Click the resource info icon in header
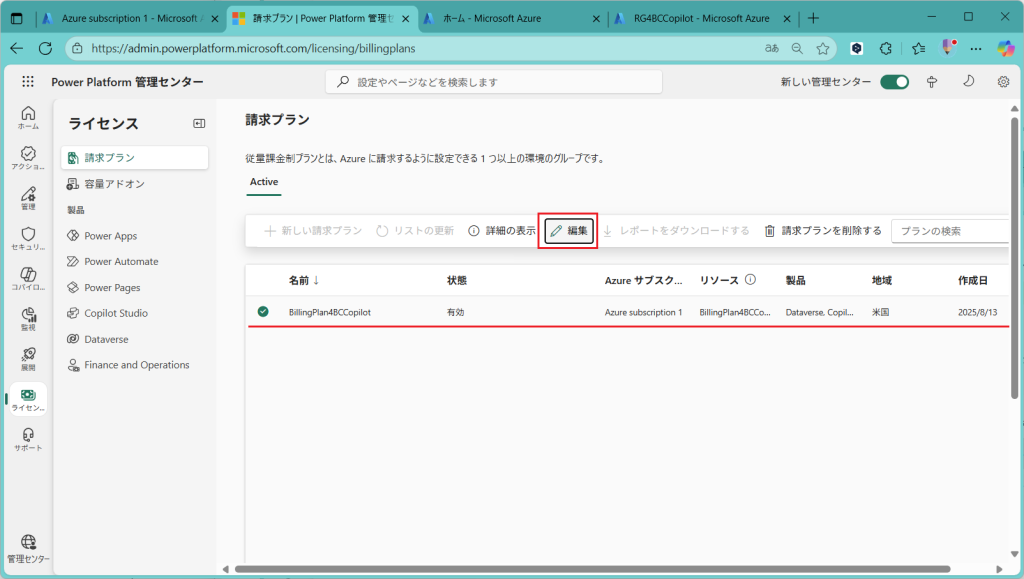 pos(750,279)
